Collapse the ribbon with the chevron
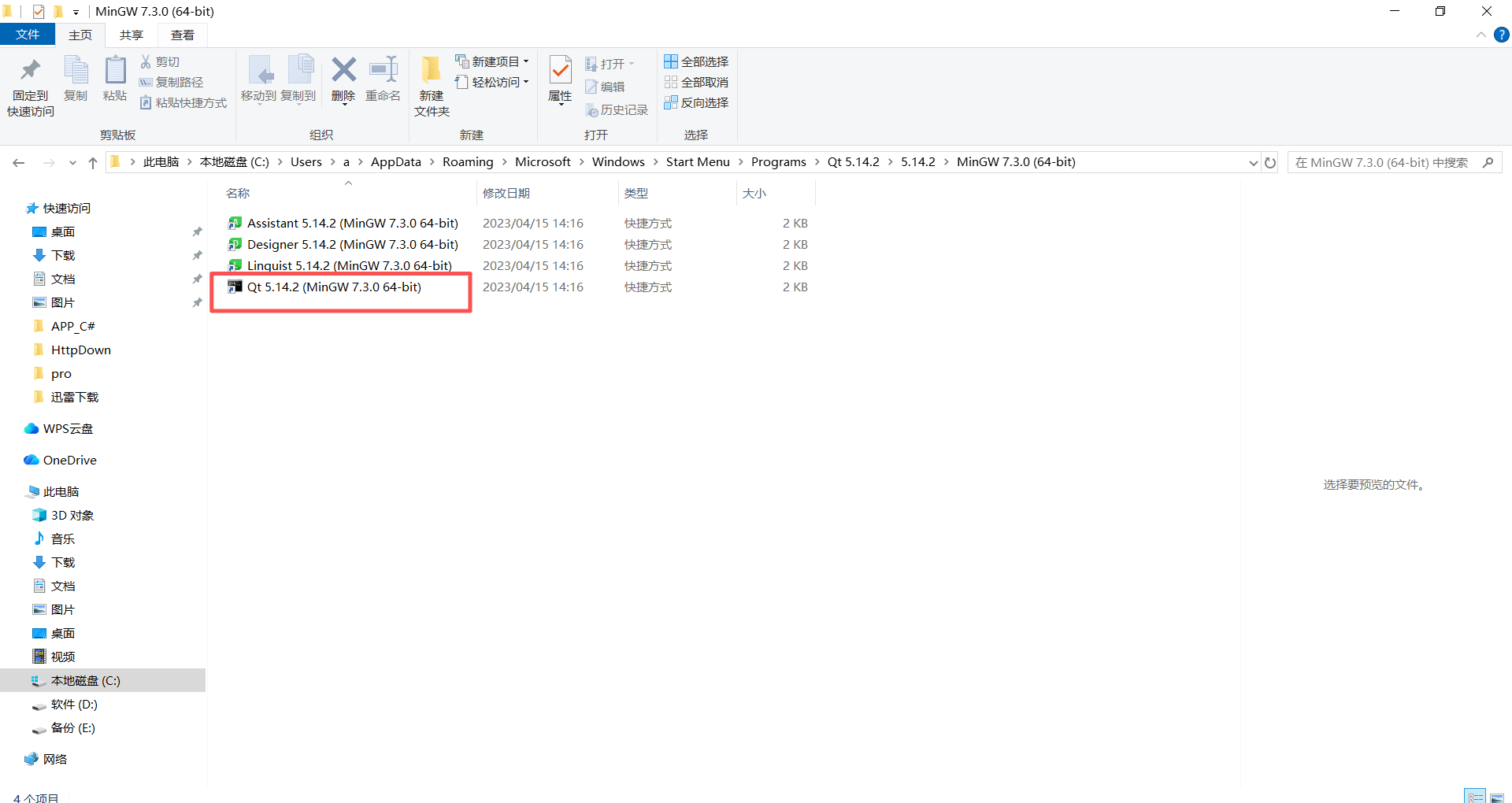The image size is (1512, 803). click(1480, 35)
